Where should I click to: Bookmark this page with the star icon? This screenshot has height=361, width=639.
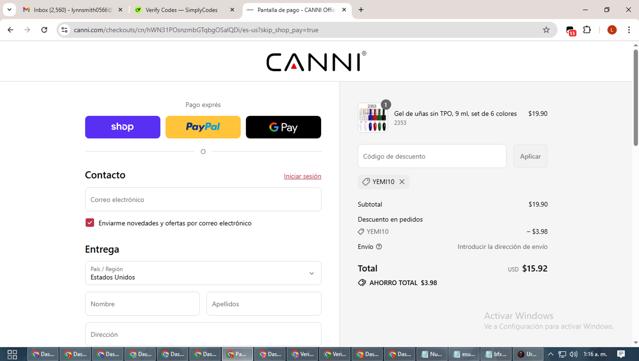click(546, 30)
